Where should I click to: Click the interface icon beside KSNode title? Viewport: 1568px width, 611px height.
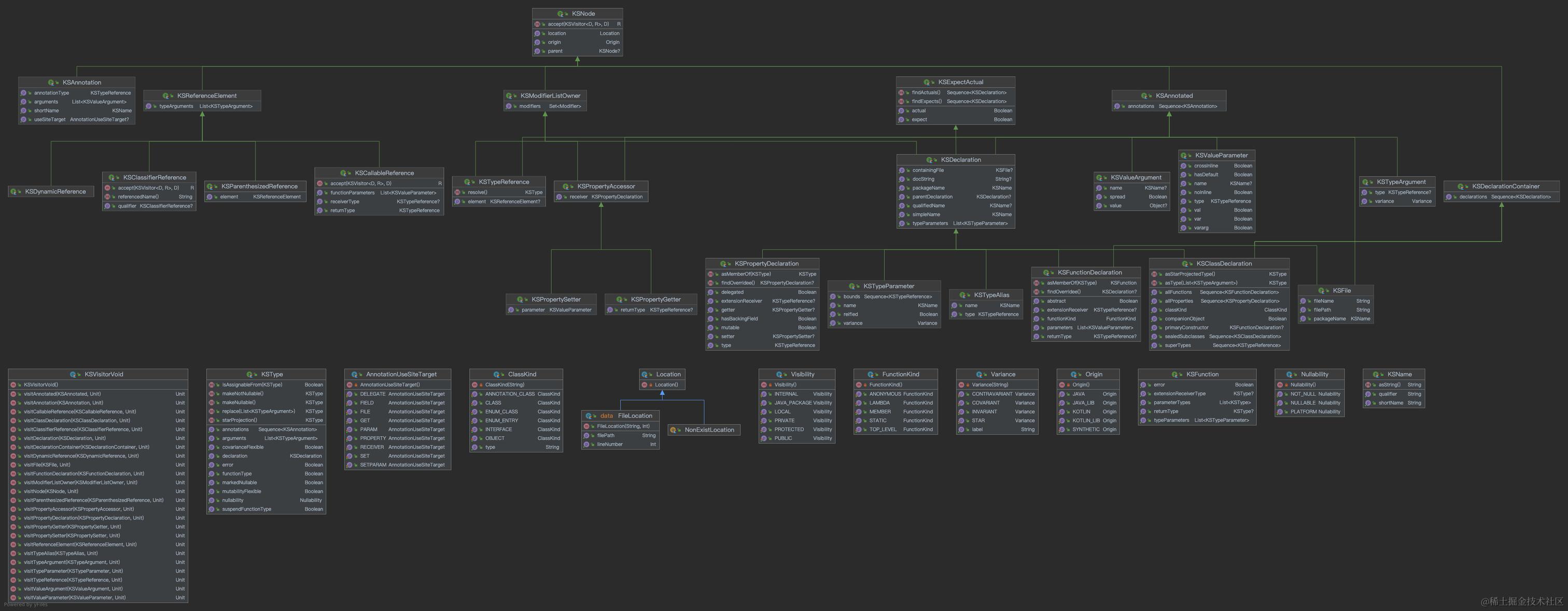(561, 13)
